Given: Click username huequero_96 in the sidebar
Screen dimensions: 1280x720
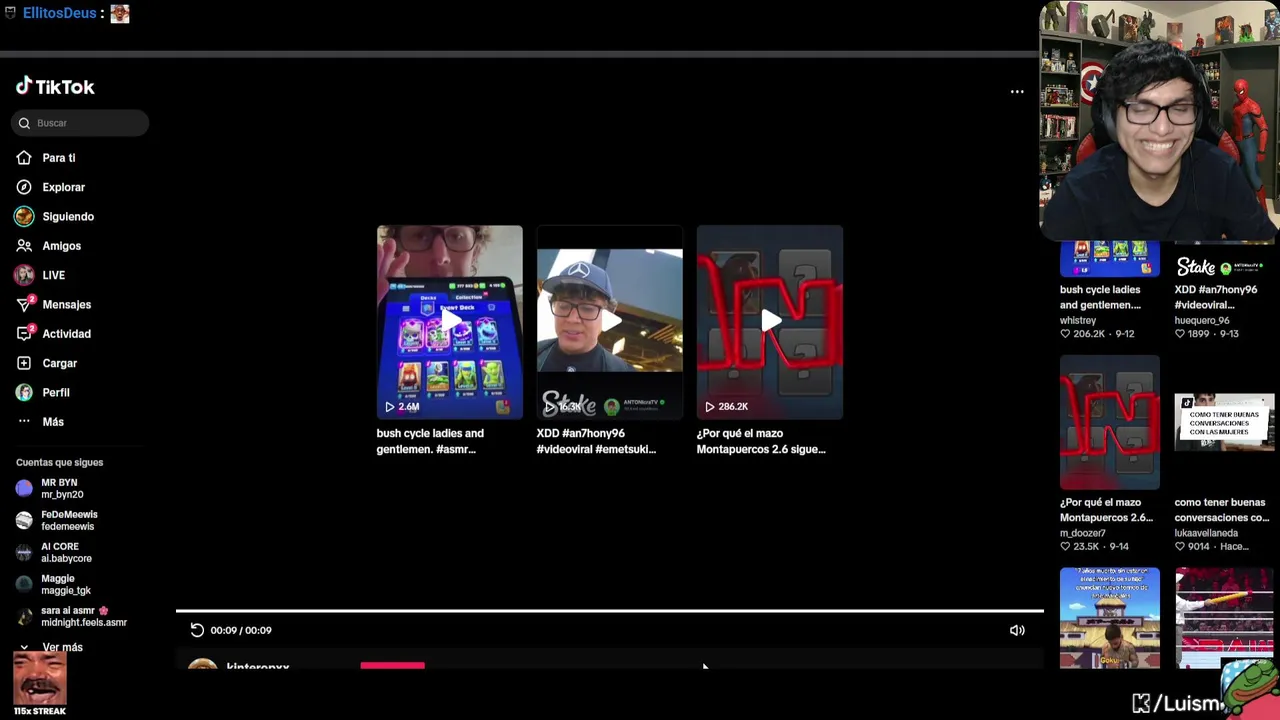Looking at the screenshot, I should [1202, 321].
